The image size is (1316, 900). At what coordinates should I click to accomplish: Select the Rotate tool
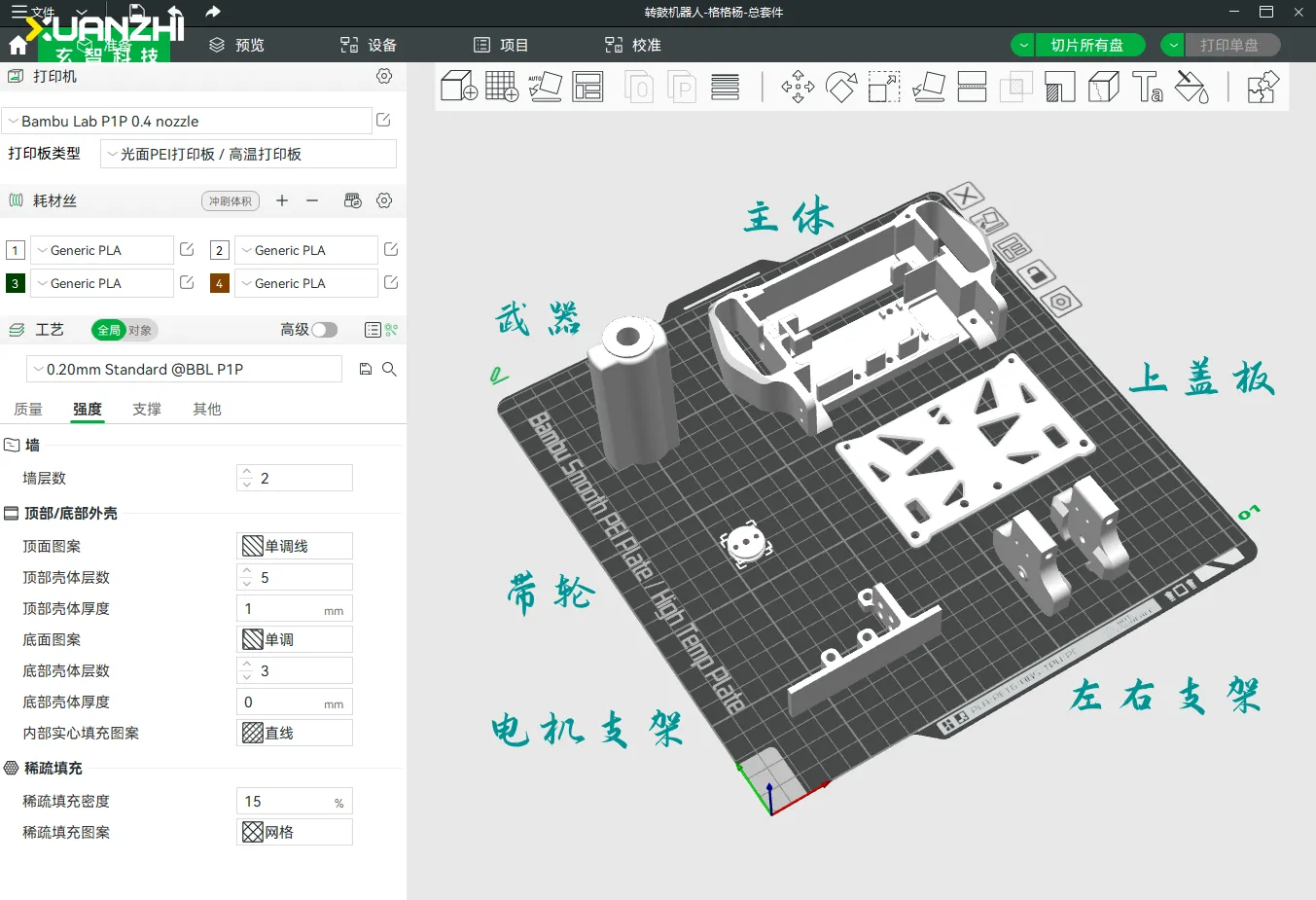pyautogui.click(x=841, y=87)
